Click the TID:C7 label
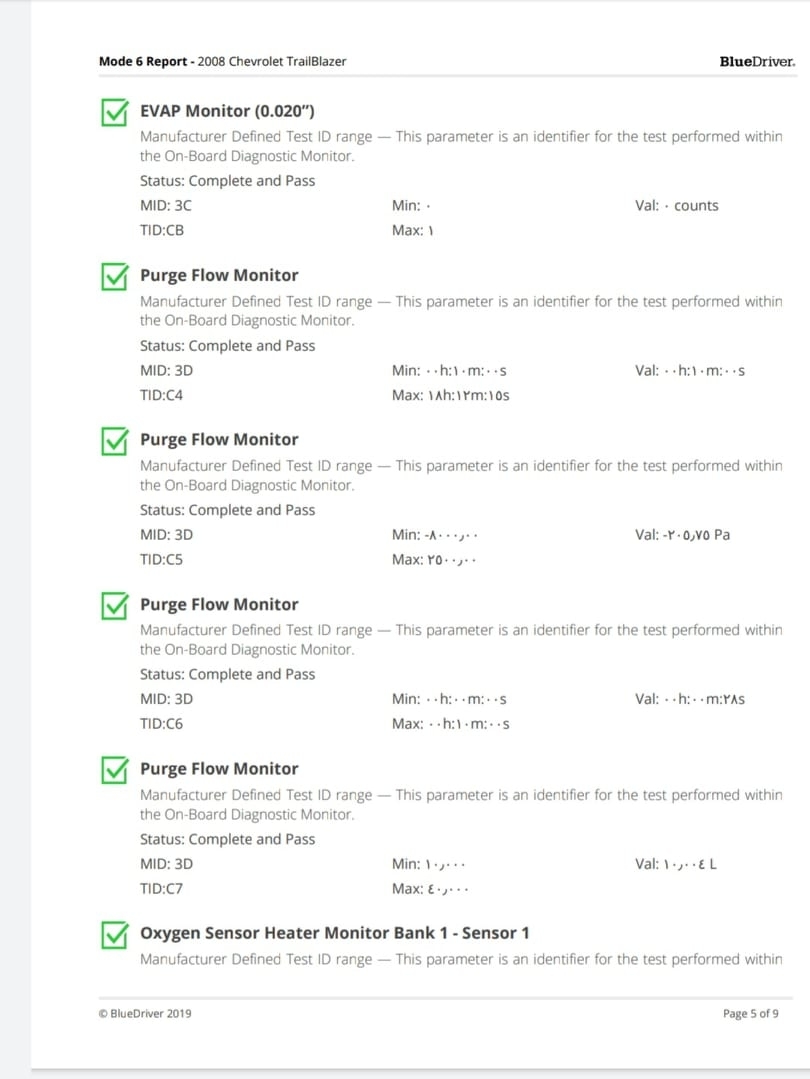Image resolution: width=810 pixels, height=1079 pixels. pyautogui.click(x=162, y=888)
